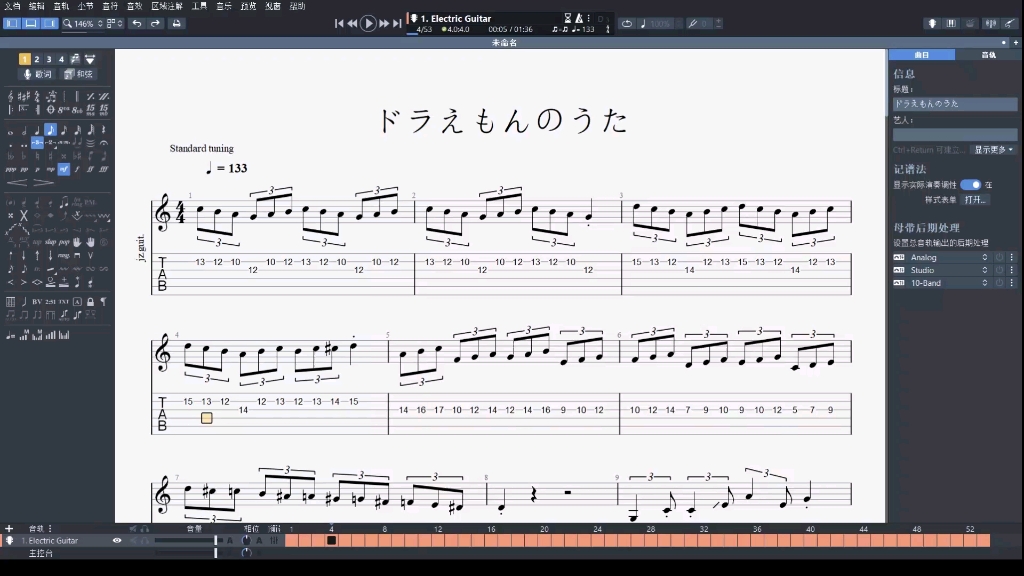Toggle concert tone display switch
This screenshot has width=1024, height=576.
tap(970, 185)
